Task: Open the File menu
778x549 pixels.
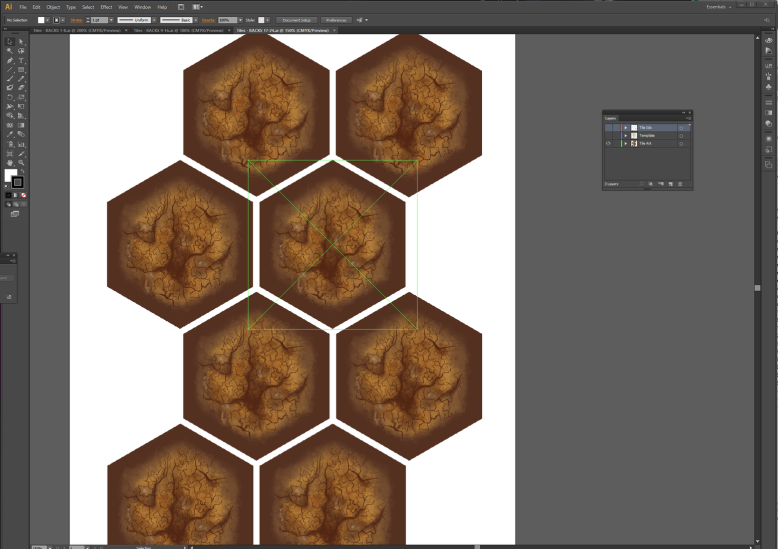Action: pyautogui.click(x=23, y=7)
